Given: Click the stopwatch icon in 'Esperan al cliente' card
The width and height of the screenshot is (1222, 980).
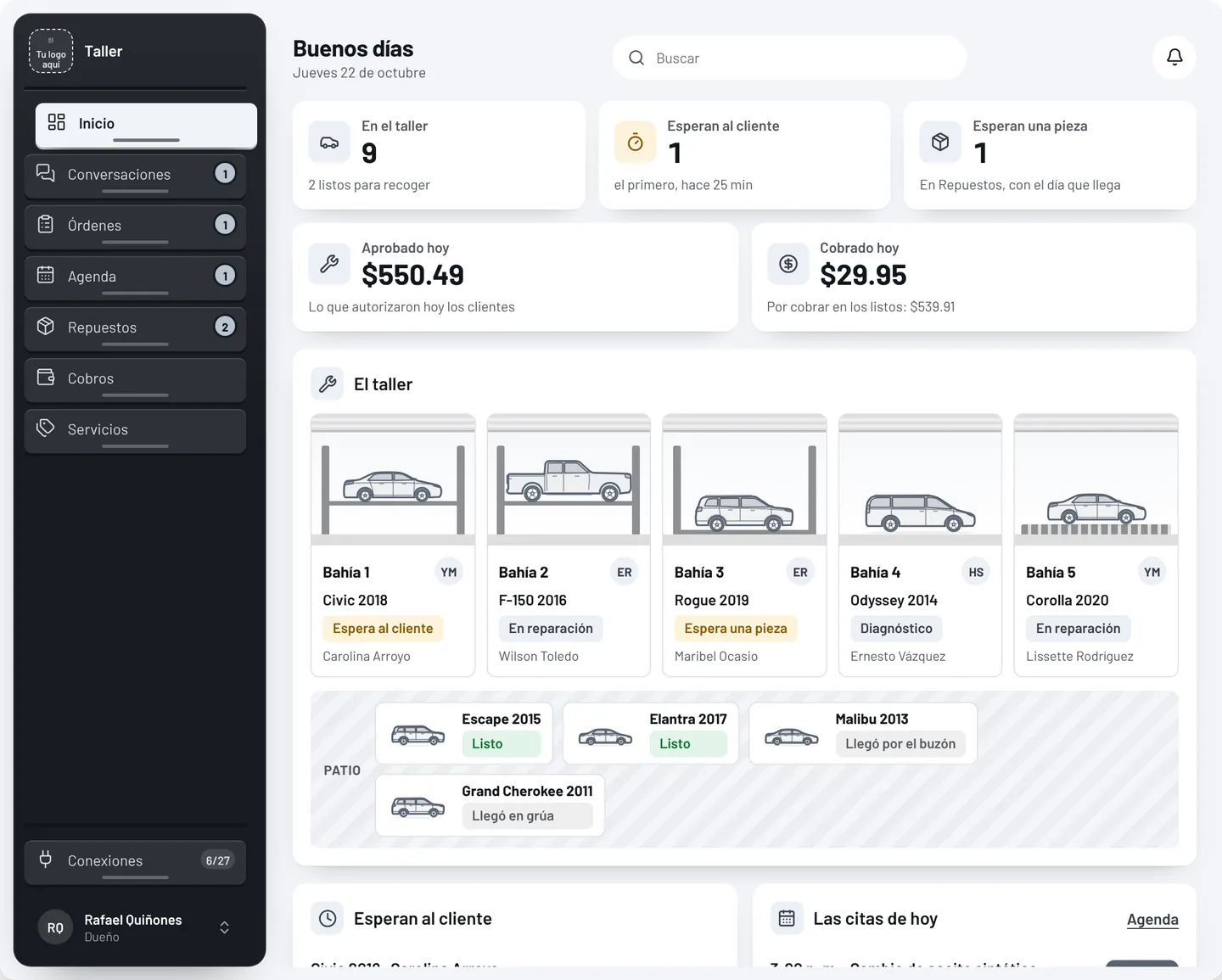Looking at the screenshot, I should [x=635, y=143].
